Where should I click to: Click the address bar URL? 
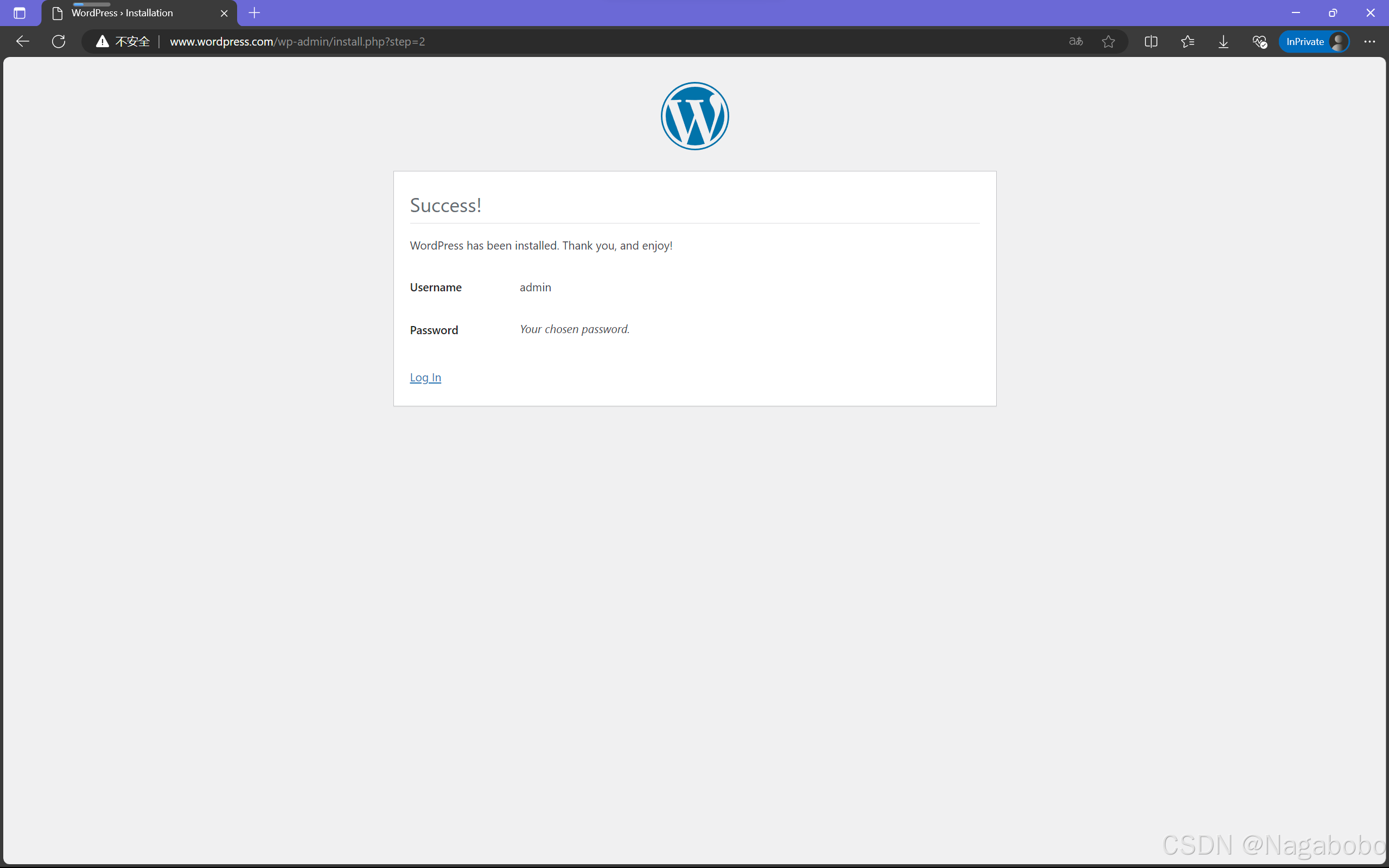297,41
